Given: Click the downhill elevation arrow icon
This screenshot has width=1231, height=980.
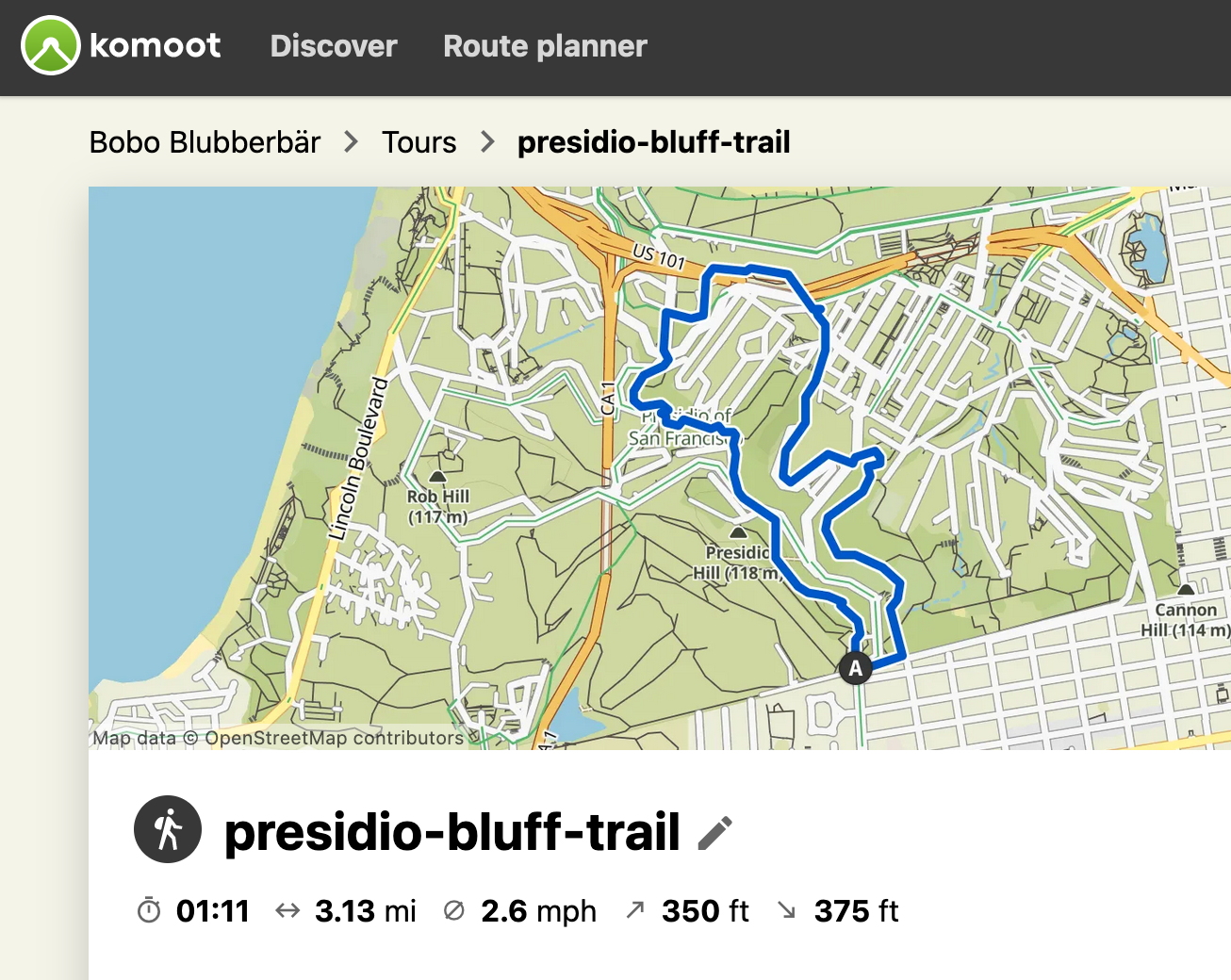Looking at the screenshot, I should [x=787, y=909].
